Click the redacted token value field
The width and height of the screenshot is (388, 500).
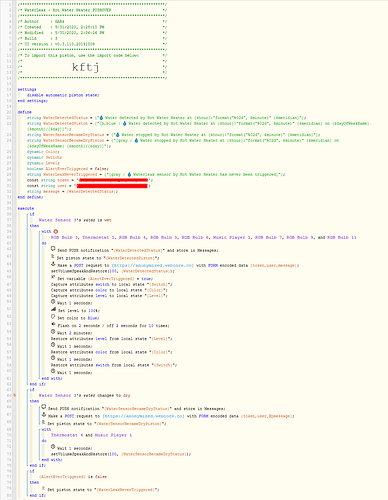click(x=113, y=180)
